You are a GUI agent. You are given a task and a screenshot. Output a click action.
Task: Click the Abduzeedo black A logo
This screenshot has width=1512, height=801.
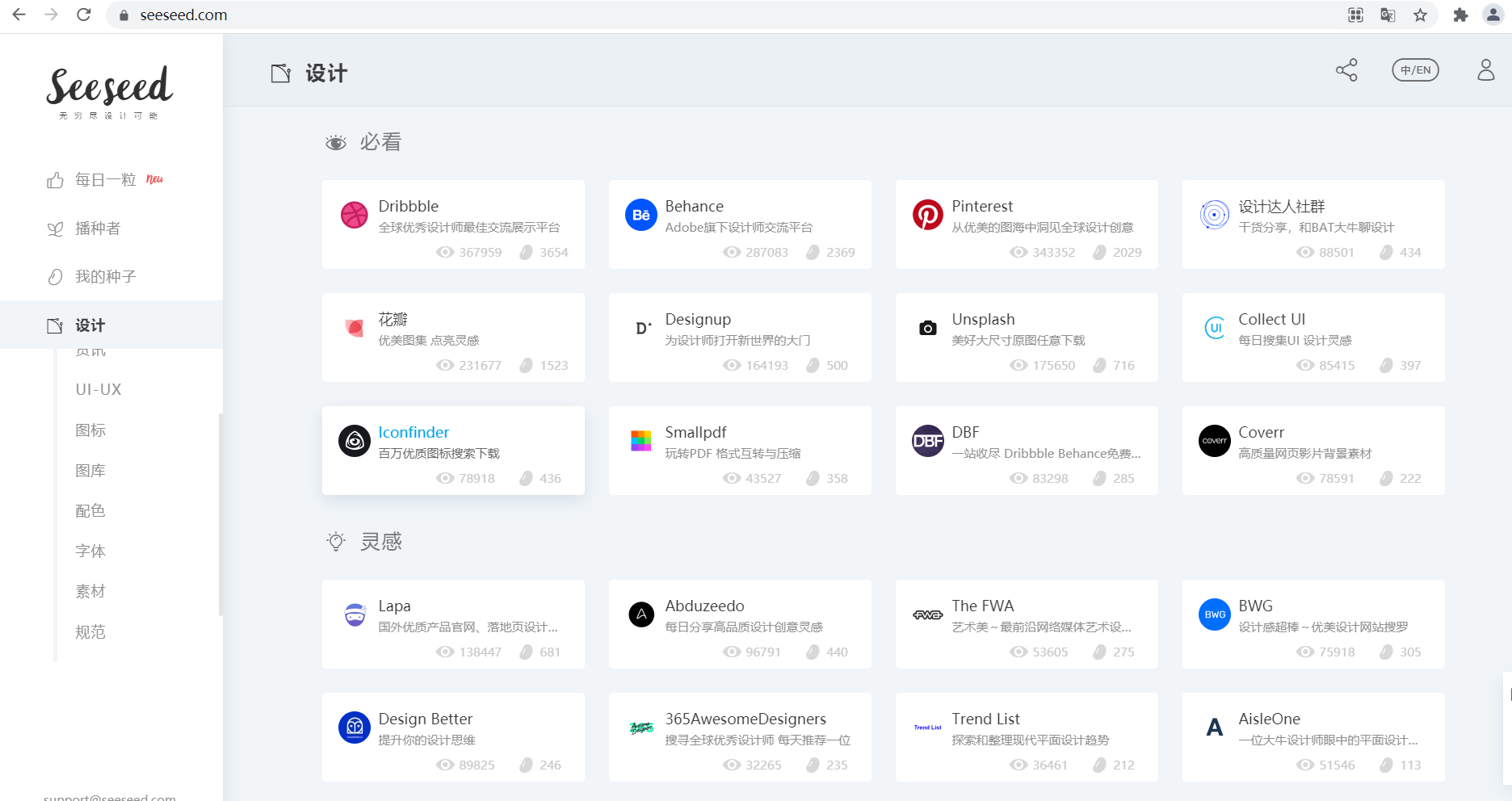[x=641, y=614]
